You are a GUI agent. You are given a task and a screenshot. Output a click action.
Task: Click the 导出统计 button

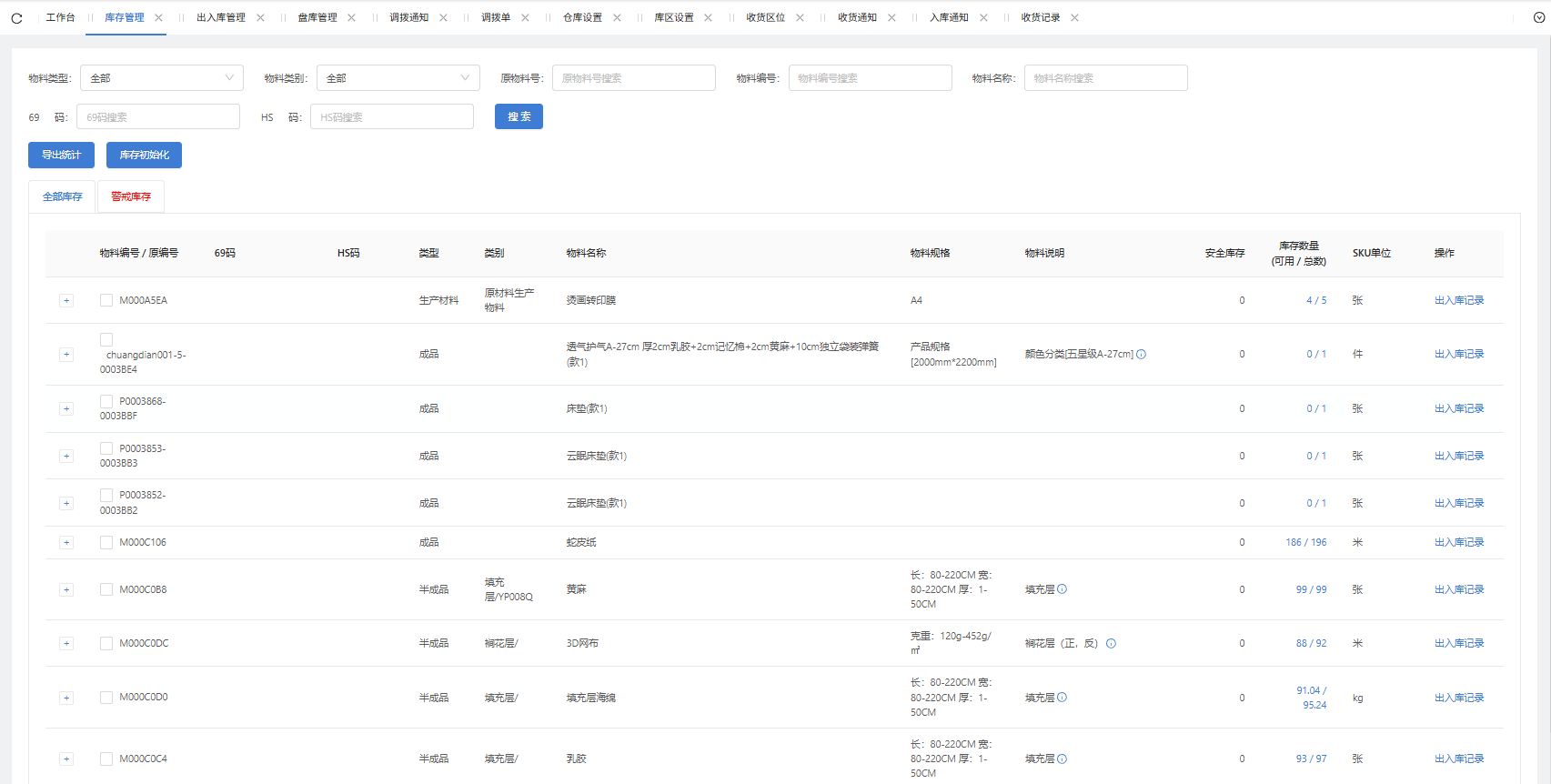click(x=61, y=155)
